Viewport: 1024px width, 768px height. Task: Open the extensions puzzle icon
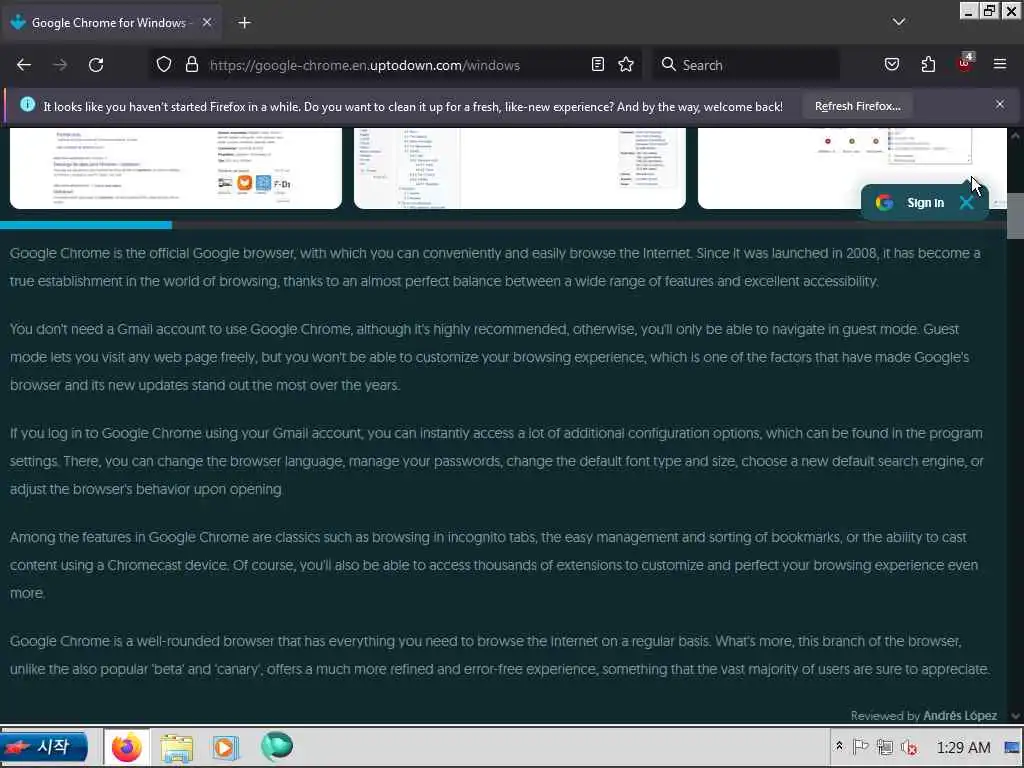(928, 65)
